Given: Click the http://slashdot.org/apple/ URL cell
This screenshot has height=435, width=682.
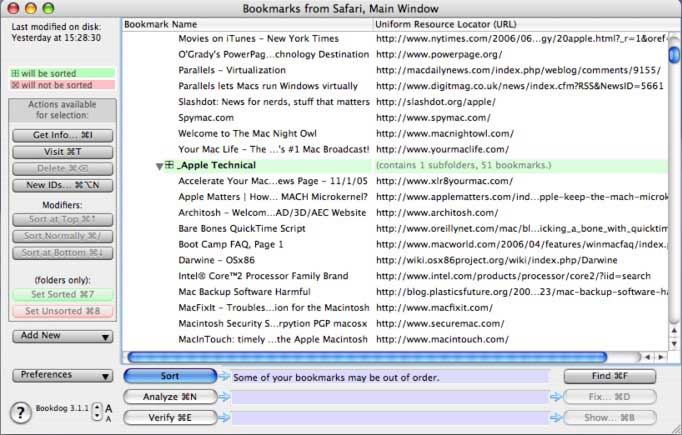Looking at the screenshot, I should (x=436, y=102).
